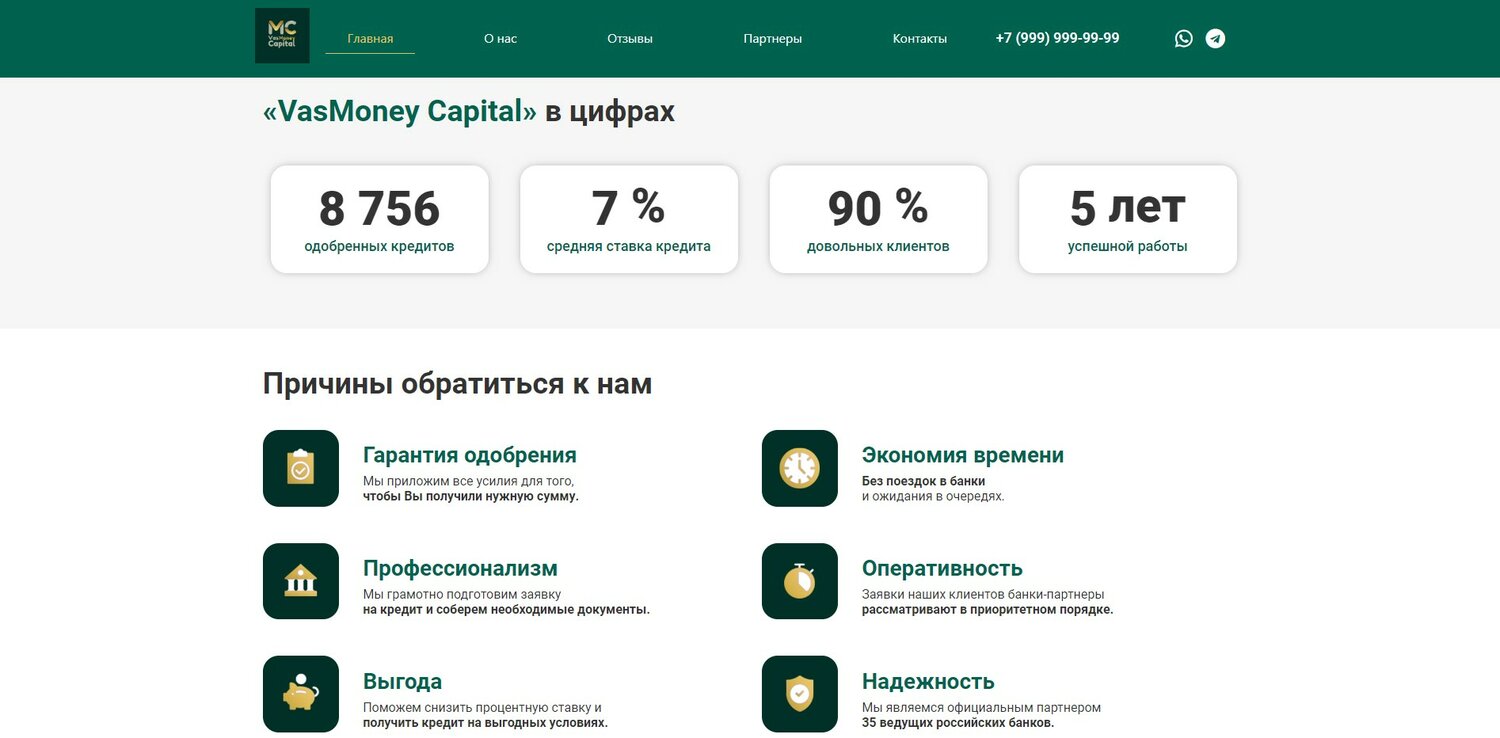The image size is (1500, 738).
Task: Click the shield icon for Надежность
Action: point(800,694)
